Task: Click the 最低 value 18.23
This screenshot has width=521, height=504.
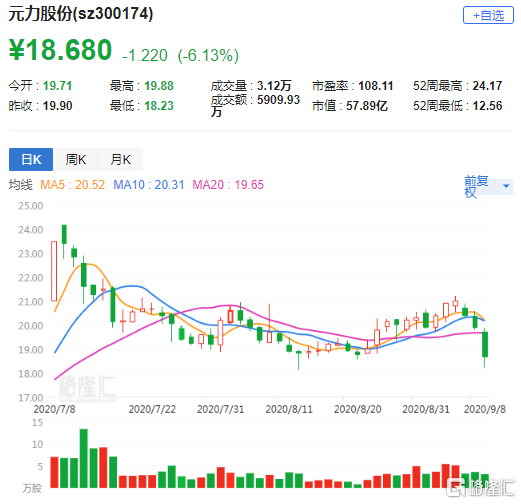Action: click(159, 106)
